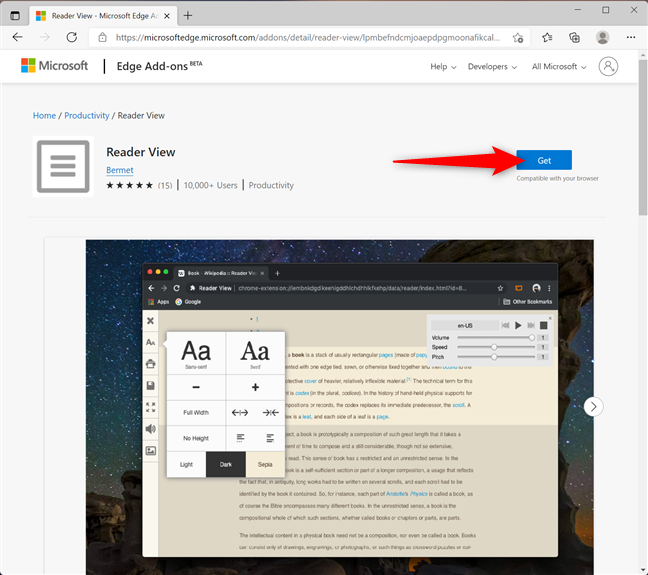This screenshot has width=648, height=575.
Task: Click the Compatible with your browser text
Action: tap(557, 179)
